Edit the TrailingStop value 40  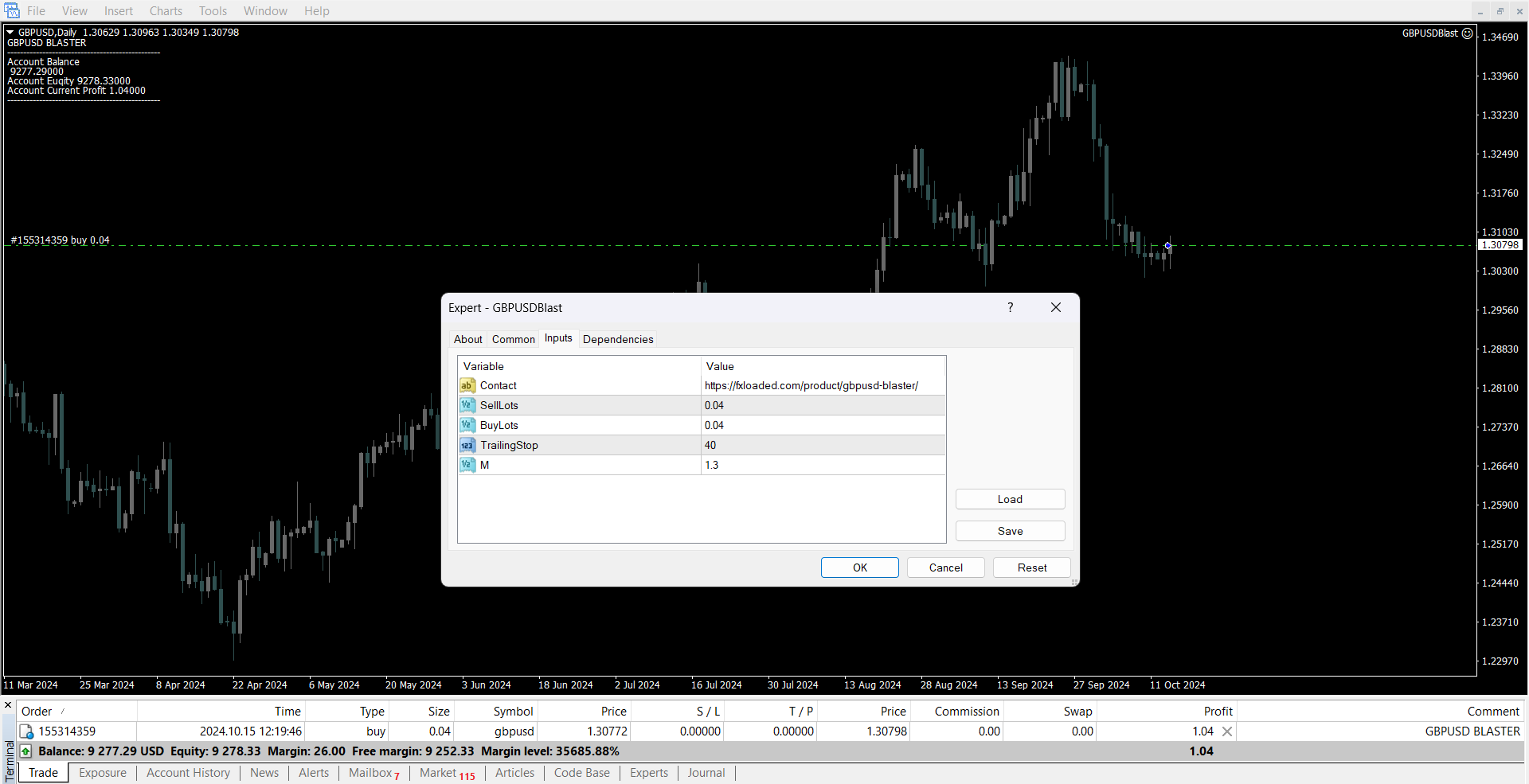[823, 446]
